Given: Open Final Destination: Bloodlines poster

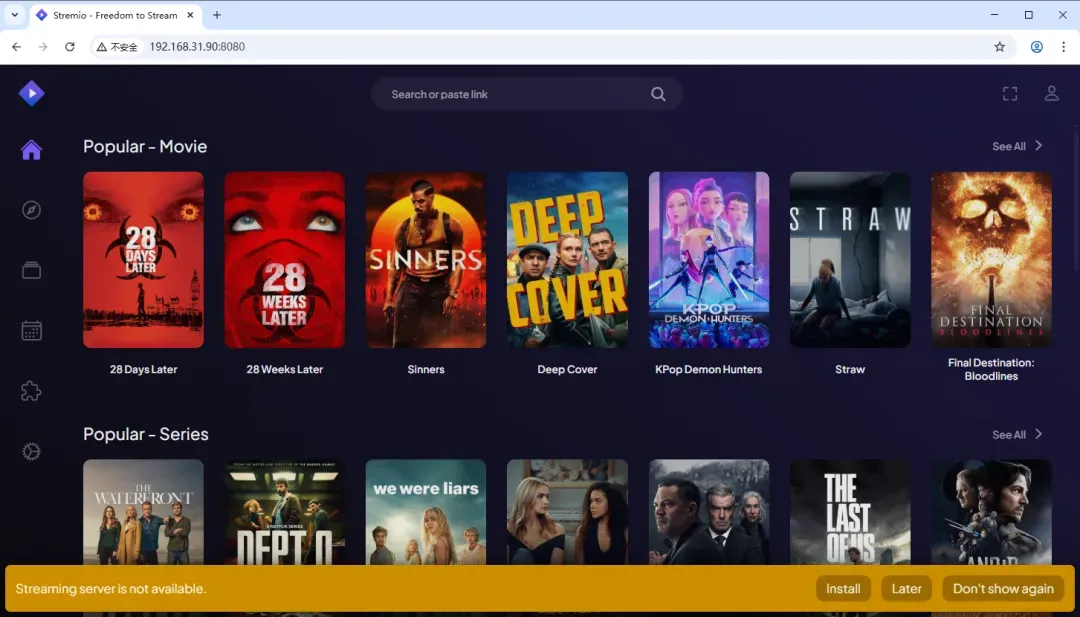Looking at the screenshot, I should (991, 260).
